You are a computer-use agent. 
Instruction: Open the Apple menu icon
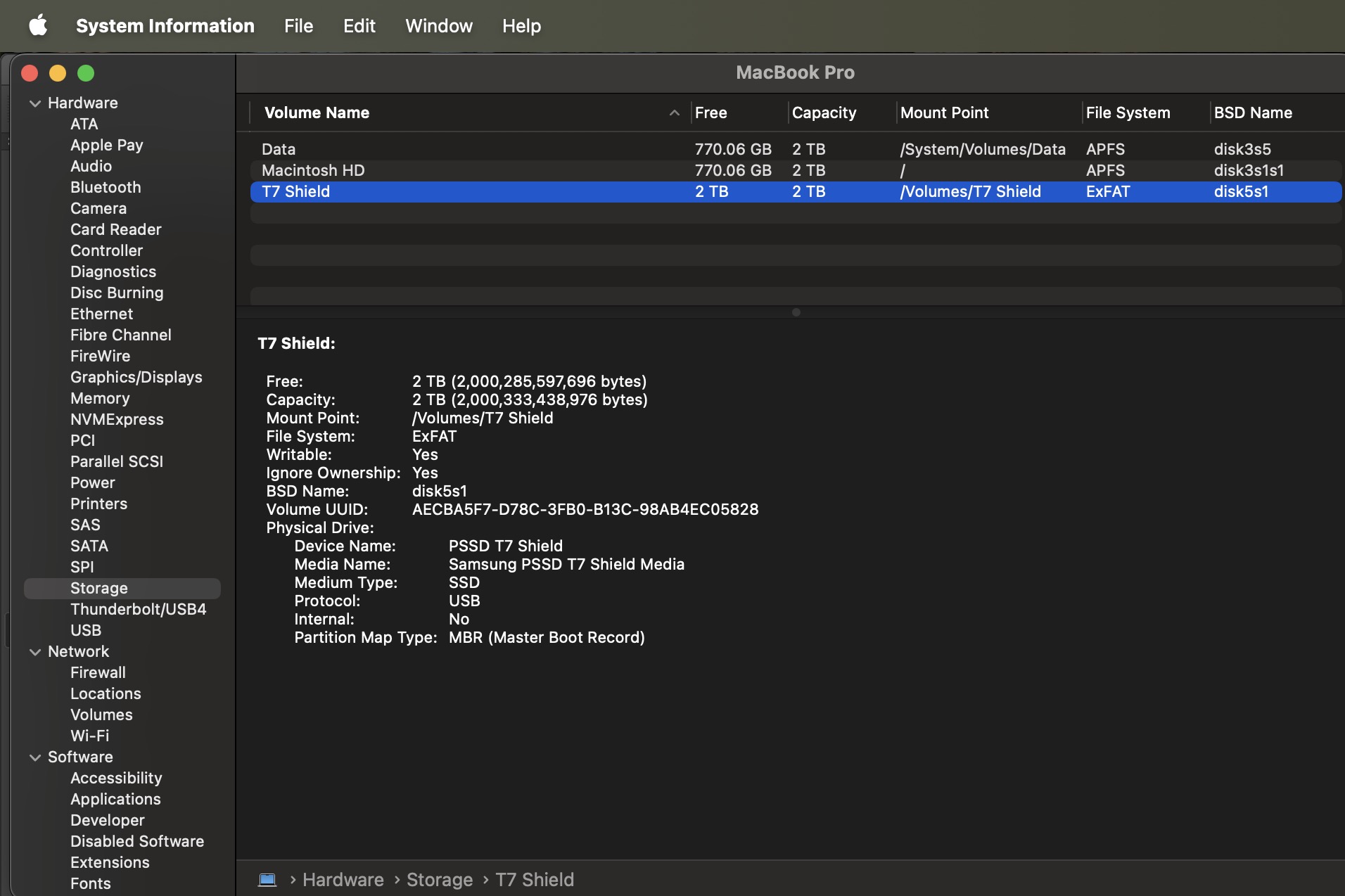pos(38,26)
